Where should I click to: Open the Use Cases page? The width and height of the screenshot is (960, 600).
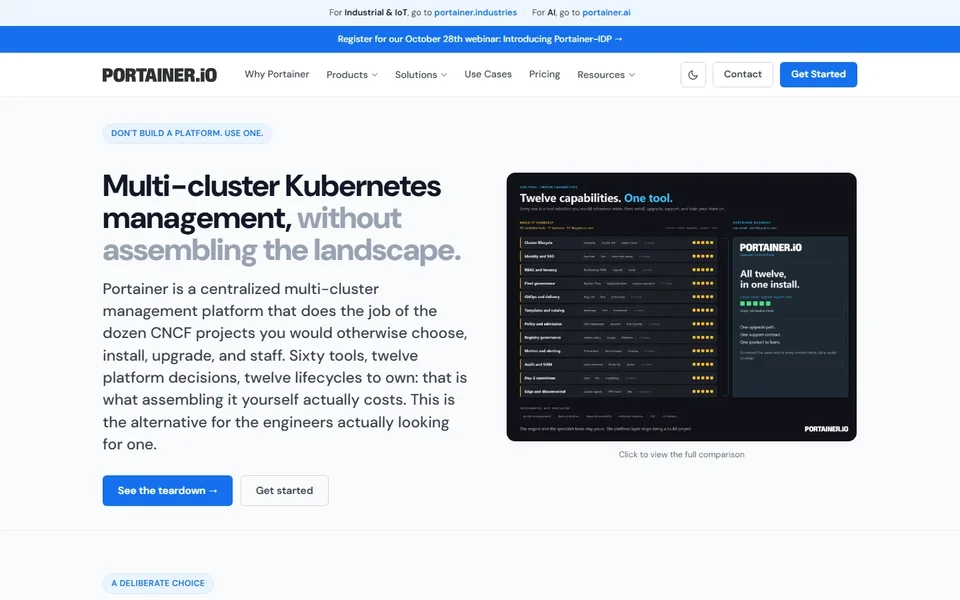click(x=488, y=74)
